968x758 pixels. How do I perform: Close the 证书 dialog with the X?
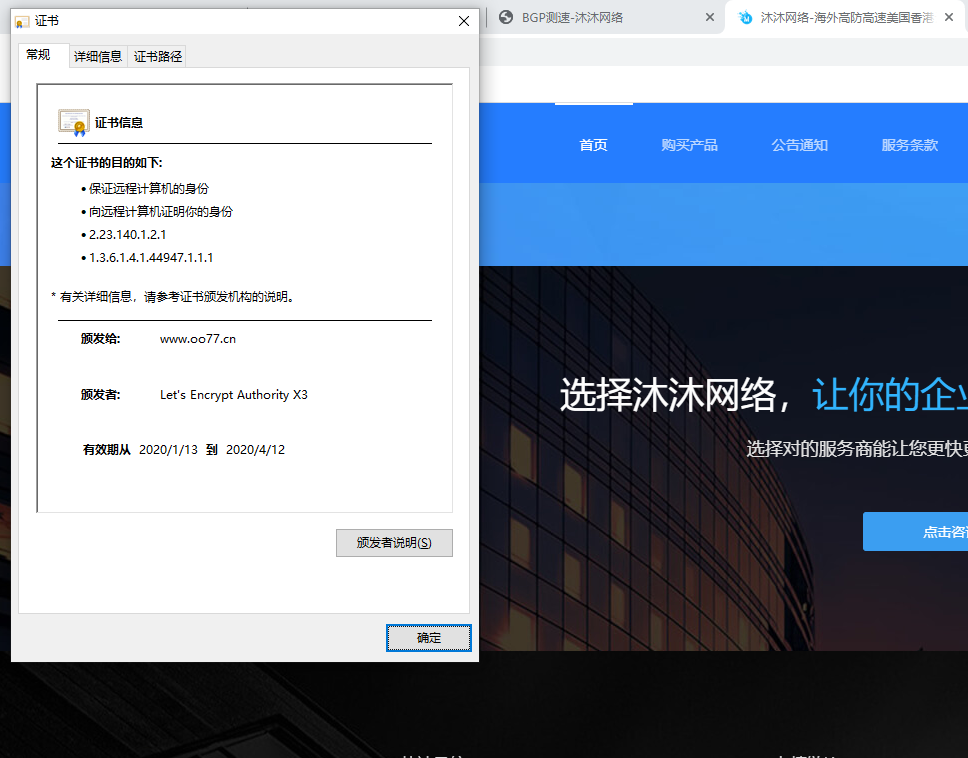click(x=463, y=21)
